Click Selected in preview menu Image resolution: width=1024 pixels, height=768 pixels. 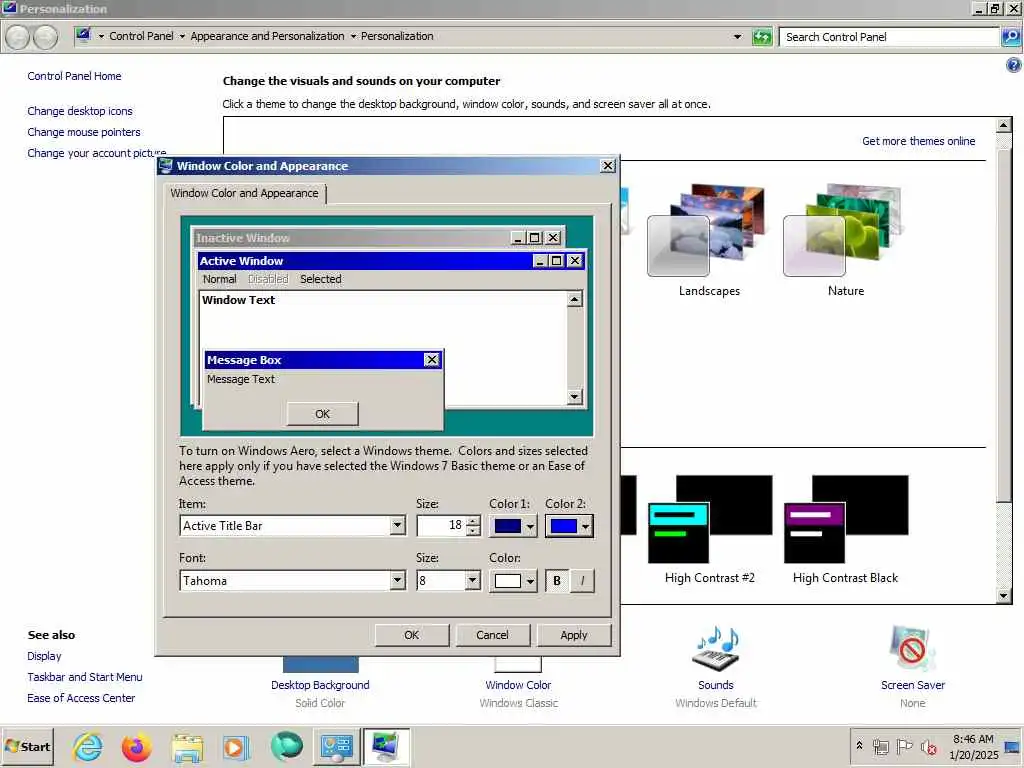click(321, 279)
